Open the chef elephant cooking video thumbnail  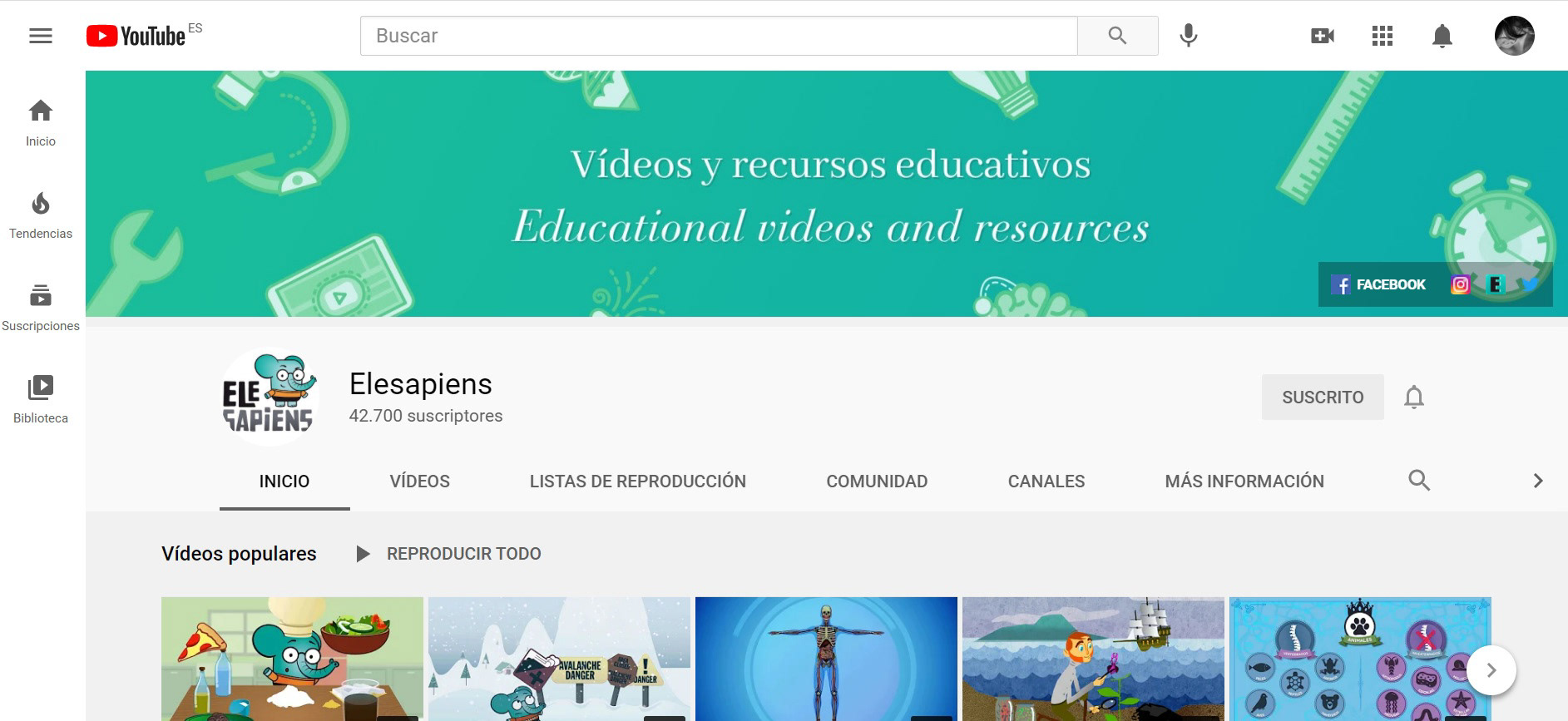pos(292,659)
